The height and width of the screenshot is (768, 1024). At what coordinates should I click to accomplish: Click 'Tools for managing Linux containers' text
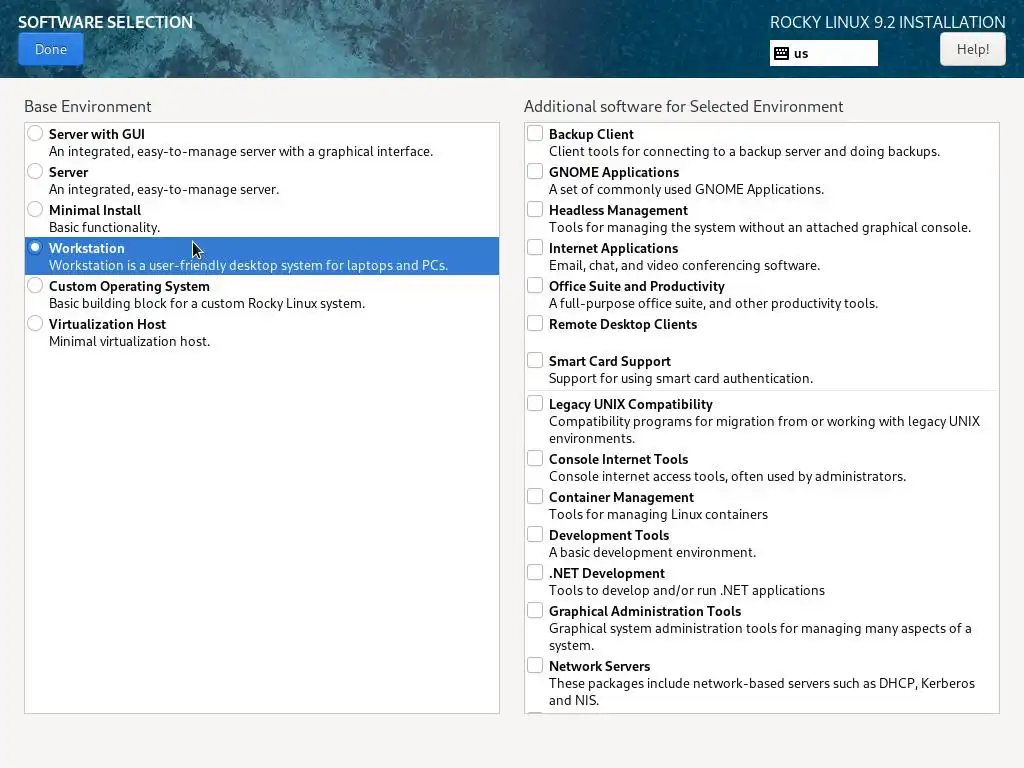658,514
